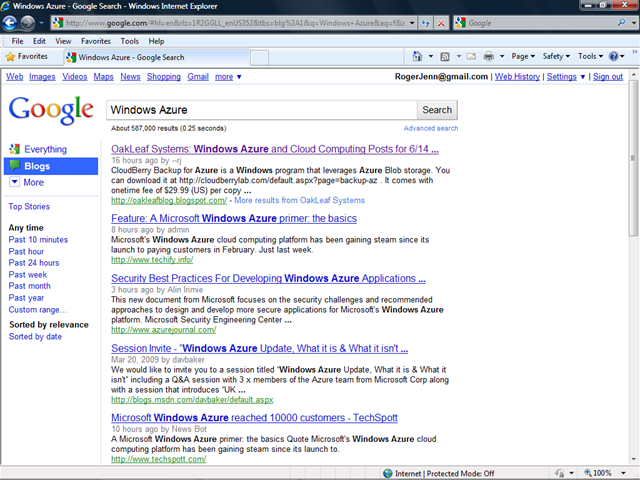Click the RSS Feeds icon
This screenshot has height=480, width=640.
(x=445, y=56)
